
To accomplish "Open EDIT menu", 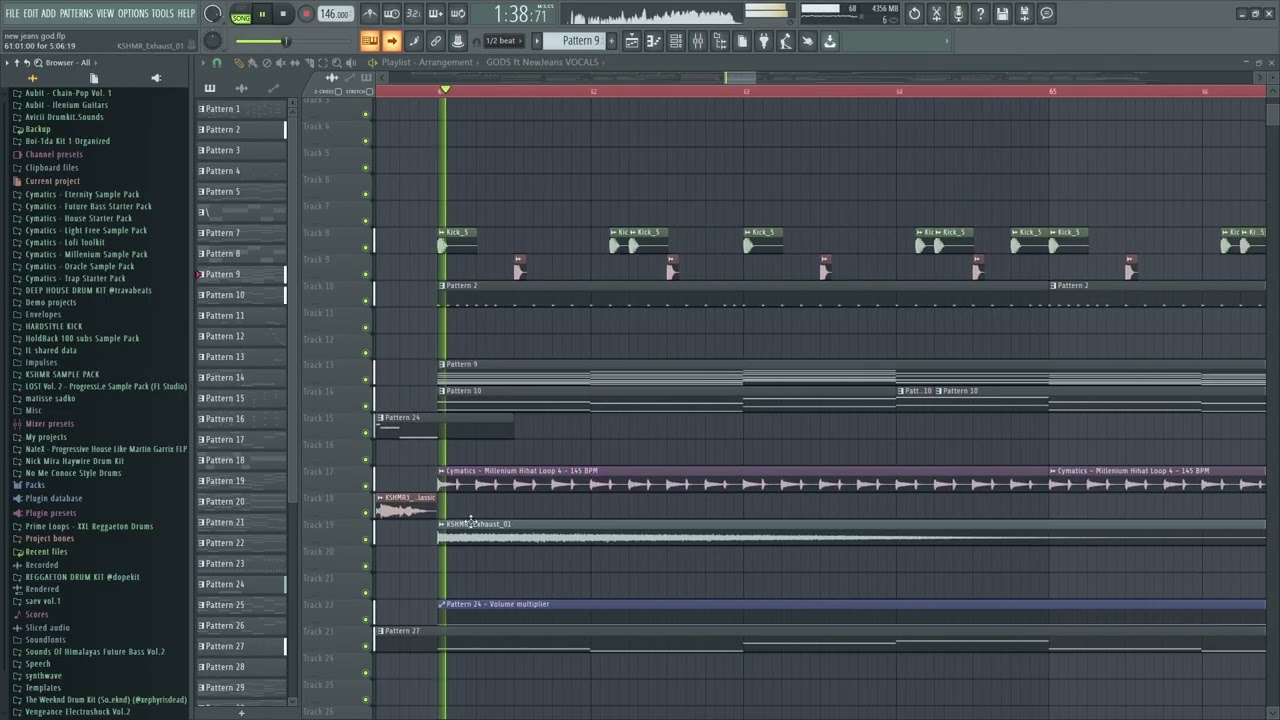I will tap(31, 14).
